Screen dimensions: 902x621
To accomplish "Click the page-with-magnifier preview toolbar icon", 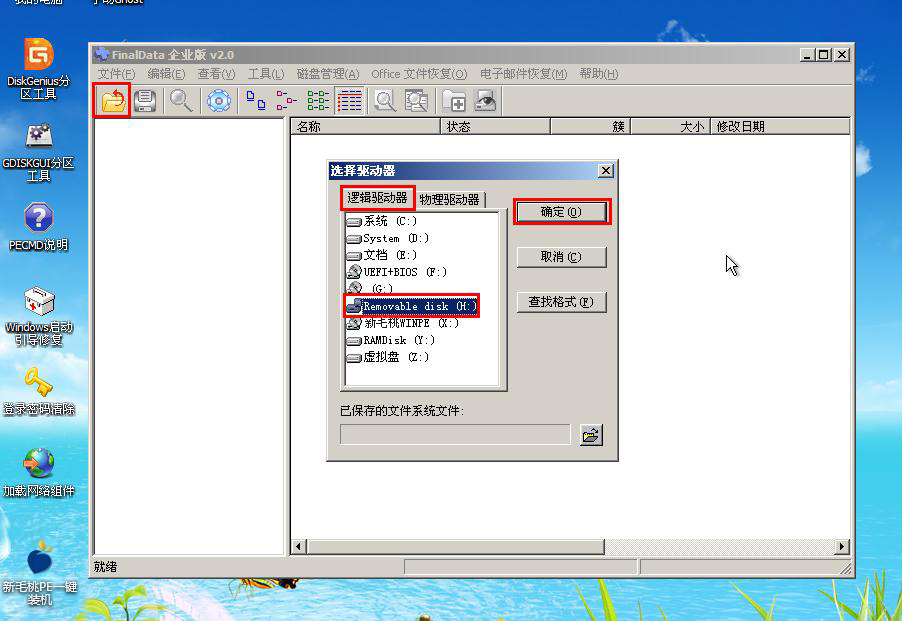I will 385,101.
